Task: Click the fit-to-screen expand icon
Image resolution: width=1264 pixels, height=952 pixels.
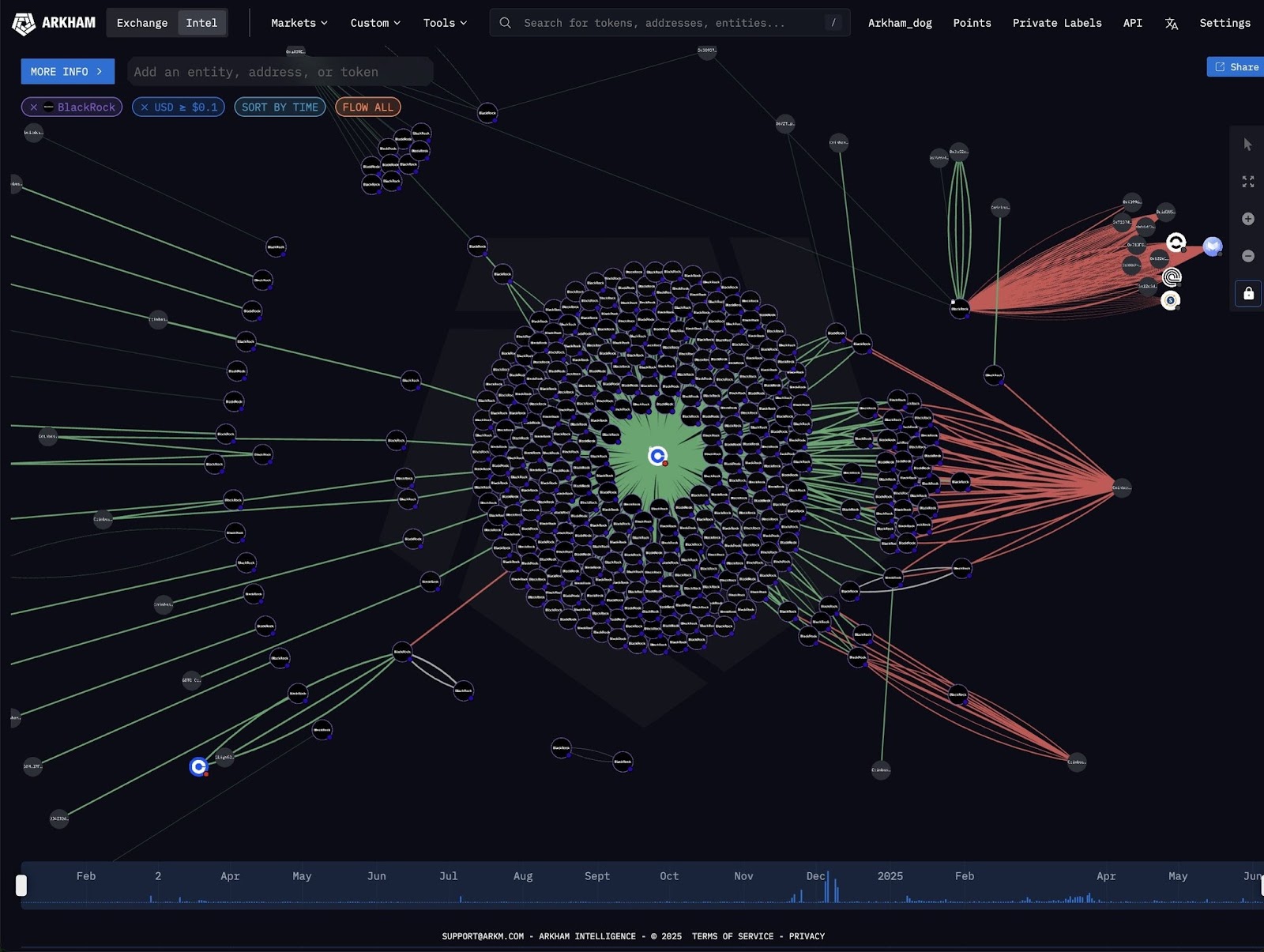Action: 1247,182
